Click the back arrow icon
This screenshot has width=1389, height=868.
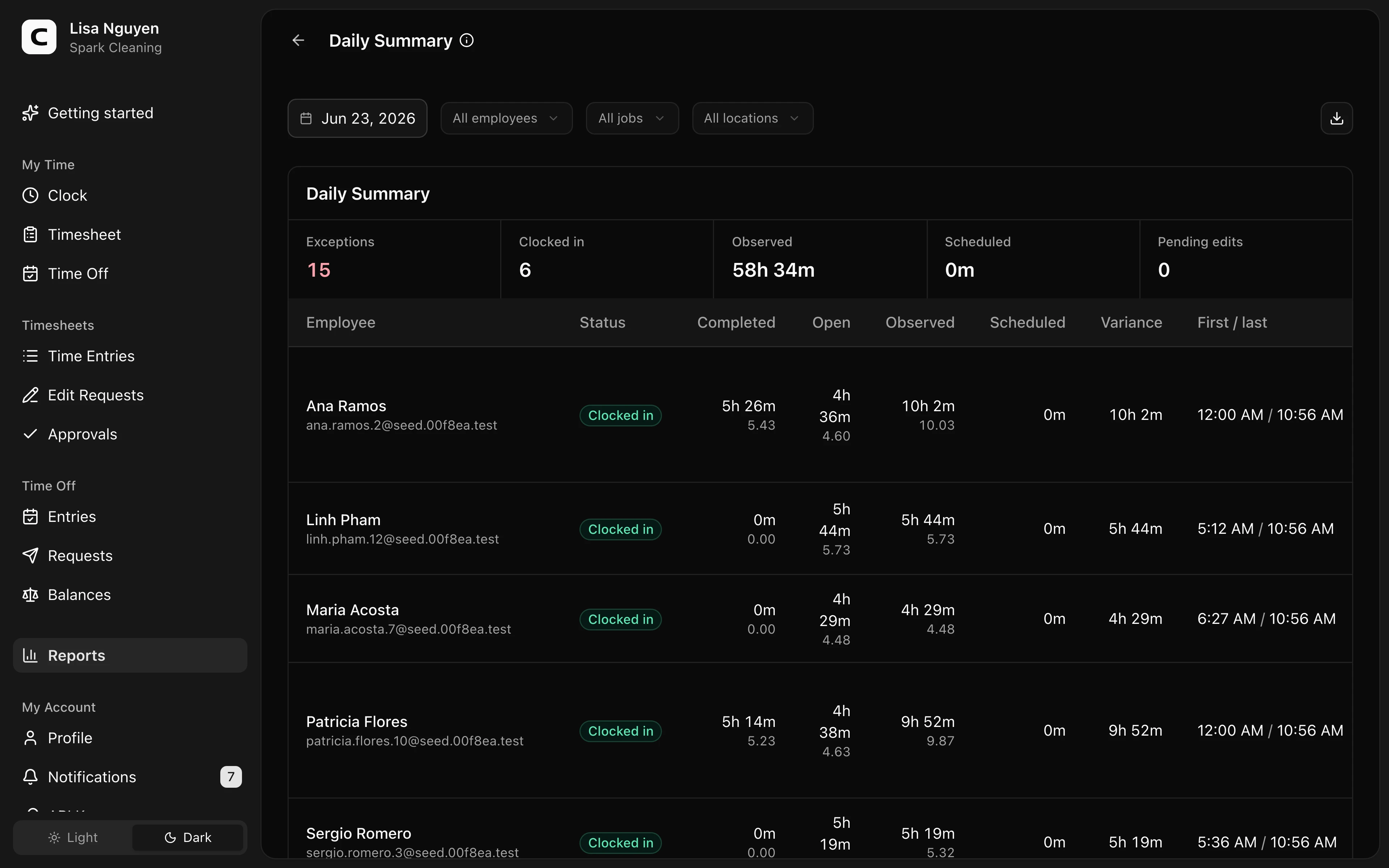pos(298,40)
